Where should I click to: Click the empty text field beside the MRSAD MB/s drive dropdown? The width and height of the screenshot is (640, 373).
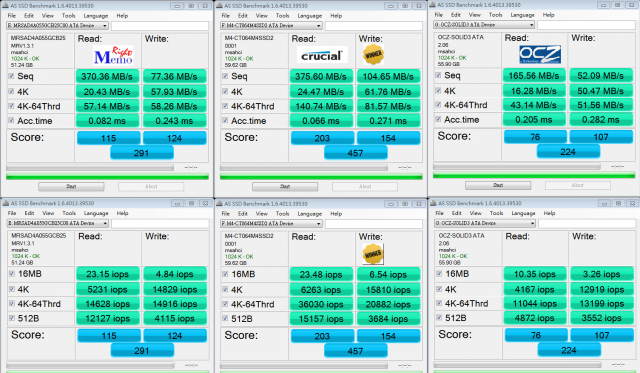(x=160, y=26)
